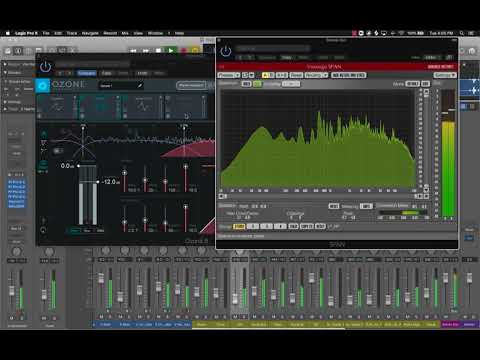Click the fast-forward transport button
This screenshot has width=480, height=360.
146,51
